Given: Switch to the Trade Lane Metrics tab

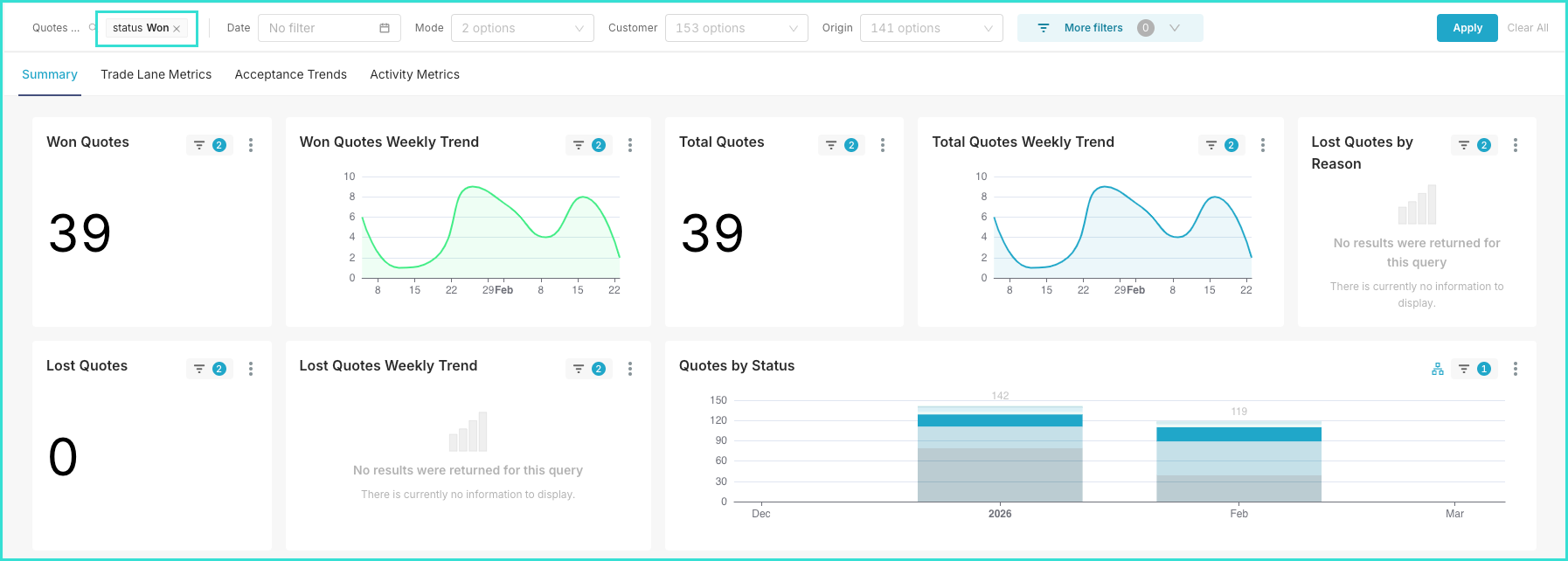Looking at the screenshot, I should (x=156, y=74).
